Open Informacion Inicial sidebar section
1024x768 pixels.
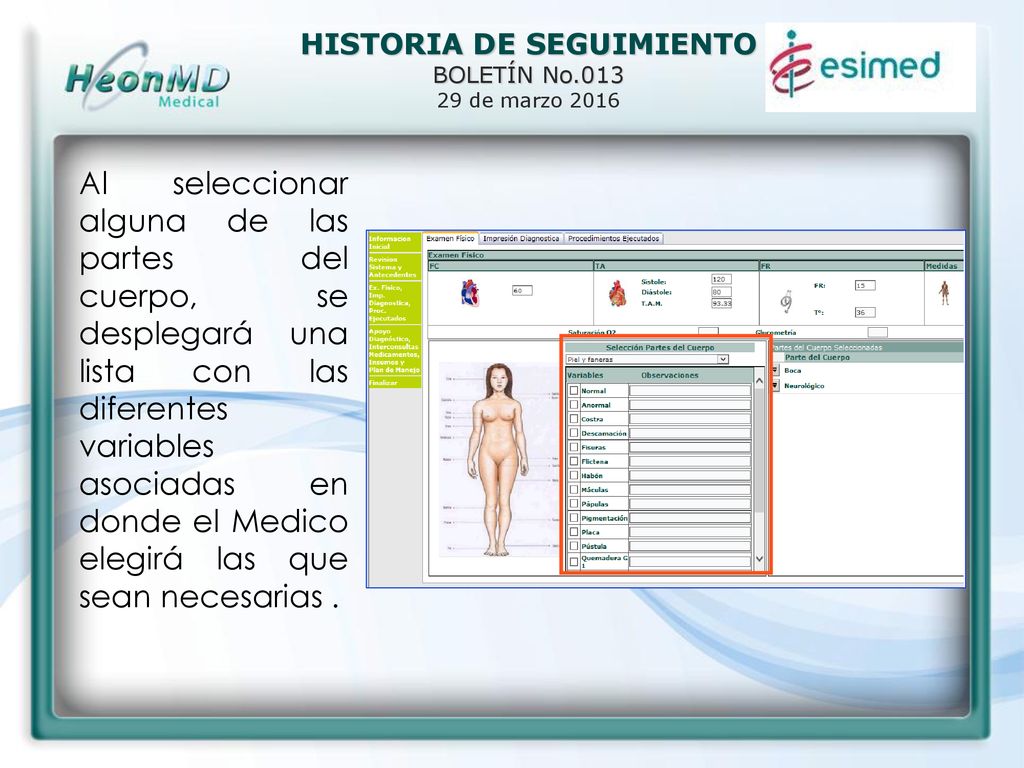(x=394, y=242)
